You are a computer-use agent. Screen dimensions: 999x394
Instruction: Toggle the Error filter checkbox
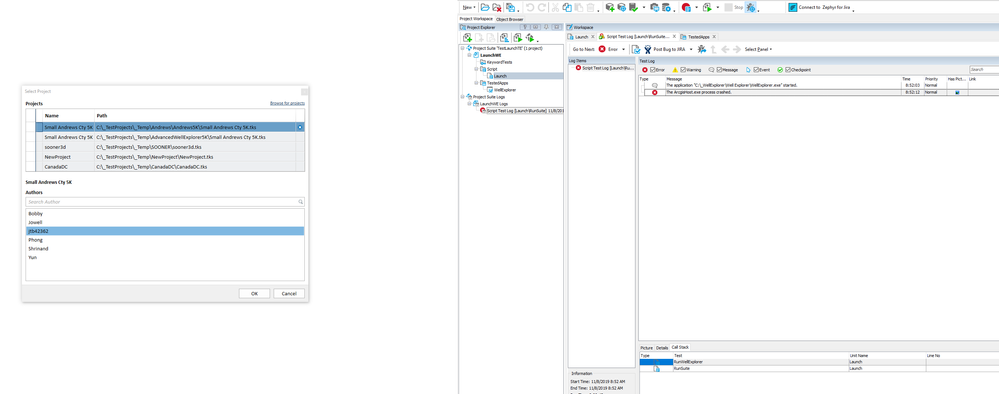(x=653, y=69)
